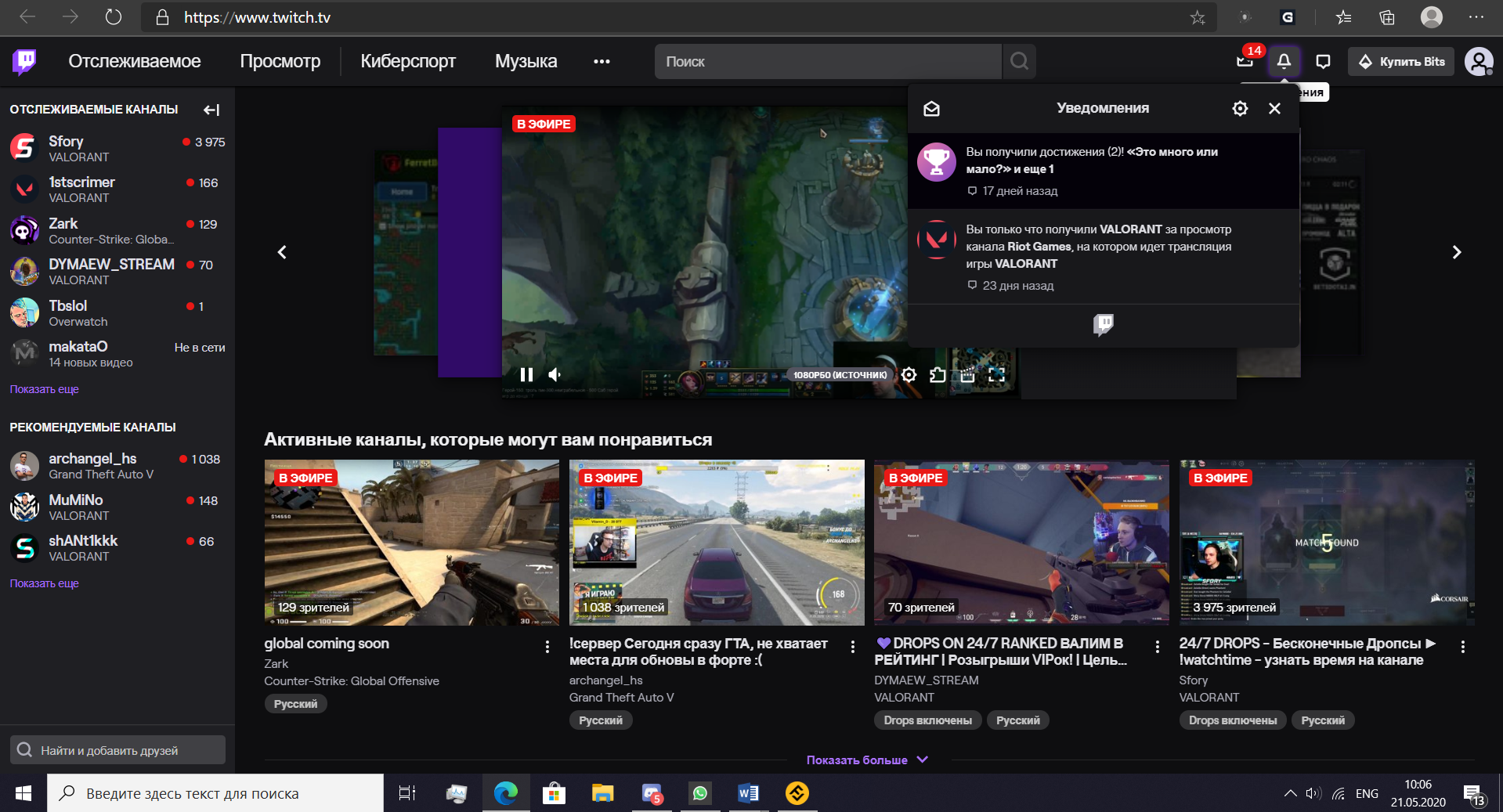Click Grand Theft Auto V link under archangel_hs card

[621, 698]
